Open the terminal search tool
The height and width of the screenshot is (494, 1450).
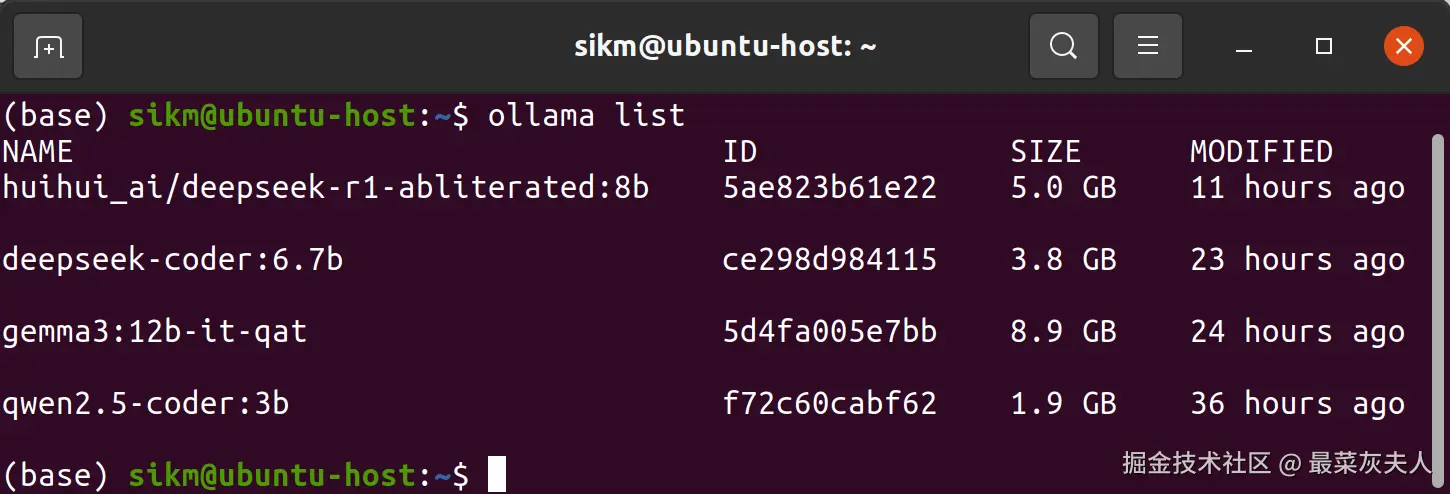(1064, 46)
